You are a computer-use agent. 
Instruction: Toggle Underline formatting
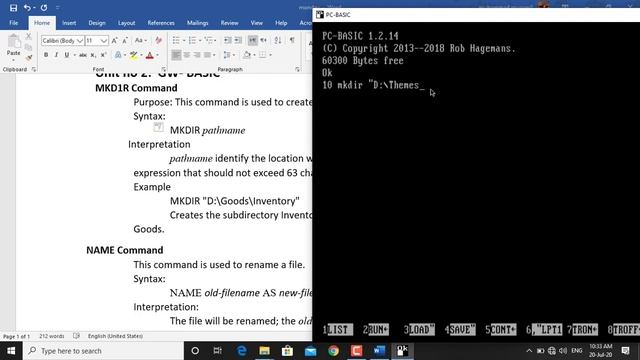point(67,55)
